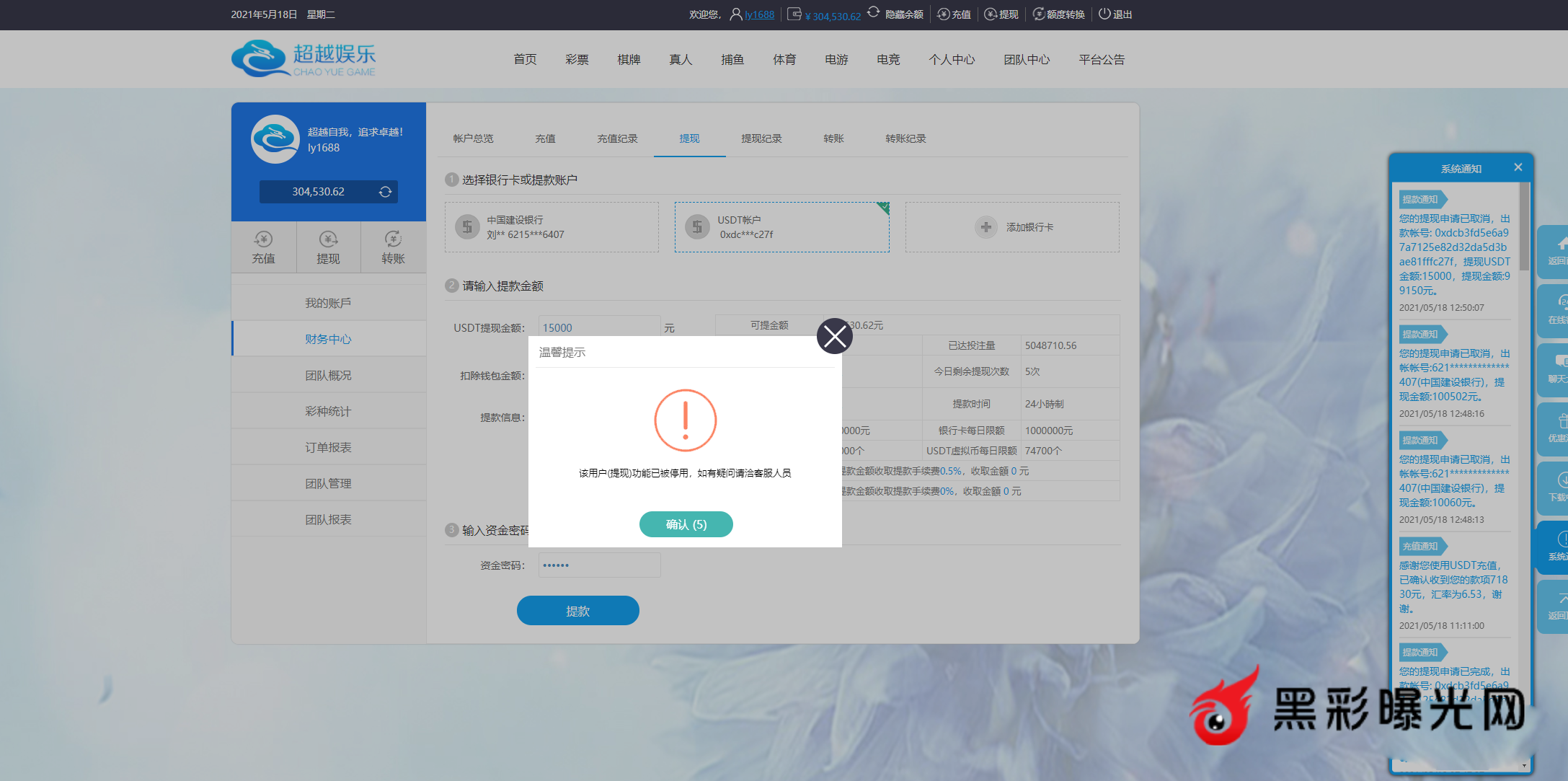Click the 充值 recharge icon in the sidebar
Image resolution: width=1568 pixels, height=781 pixels.
263,239
